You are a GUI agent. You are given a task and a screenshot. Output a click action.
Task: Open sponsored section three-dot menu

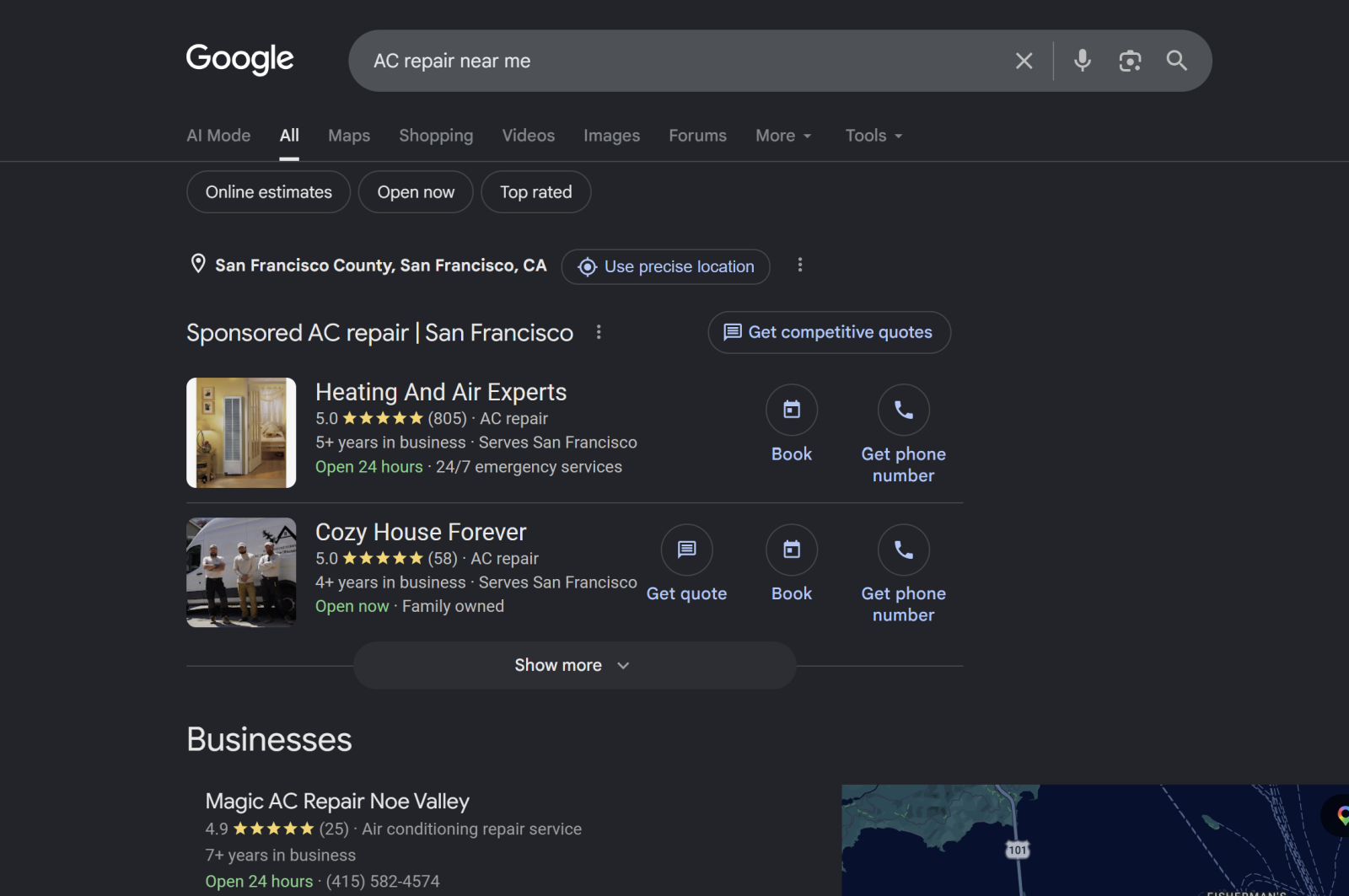coord(599,332)
